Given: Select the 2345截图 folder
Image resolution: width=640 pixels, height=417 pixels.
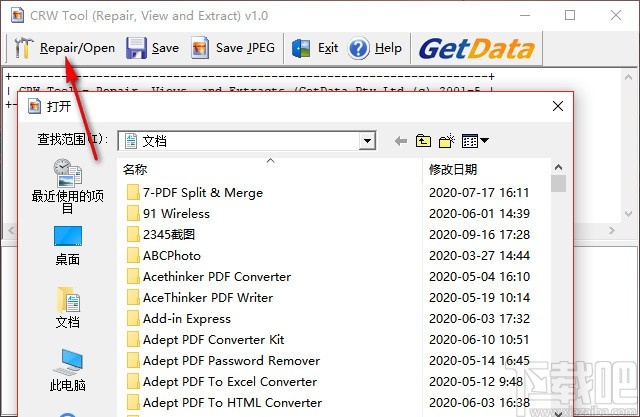Looking at the screenshot, I should 169,235.
